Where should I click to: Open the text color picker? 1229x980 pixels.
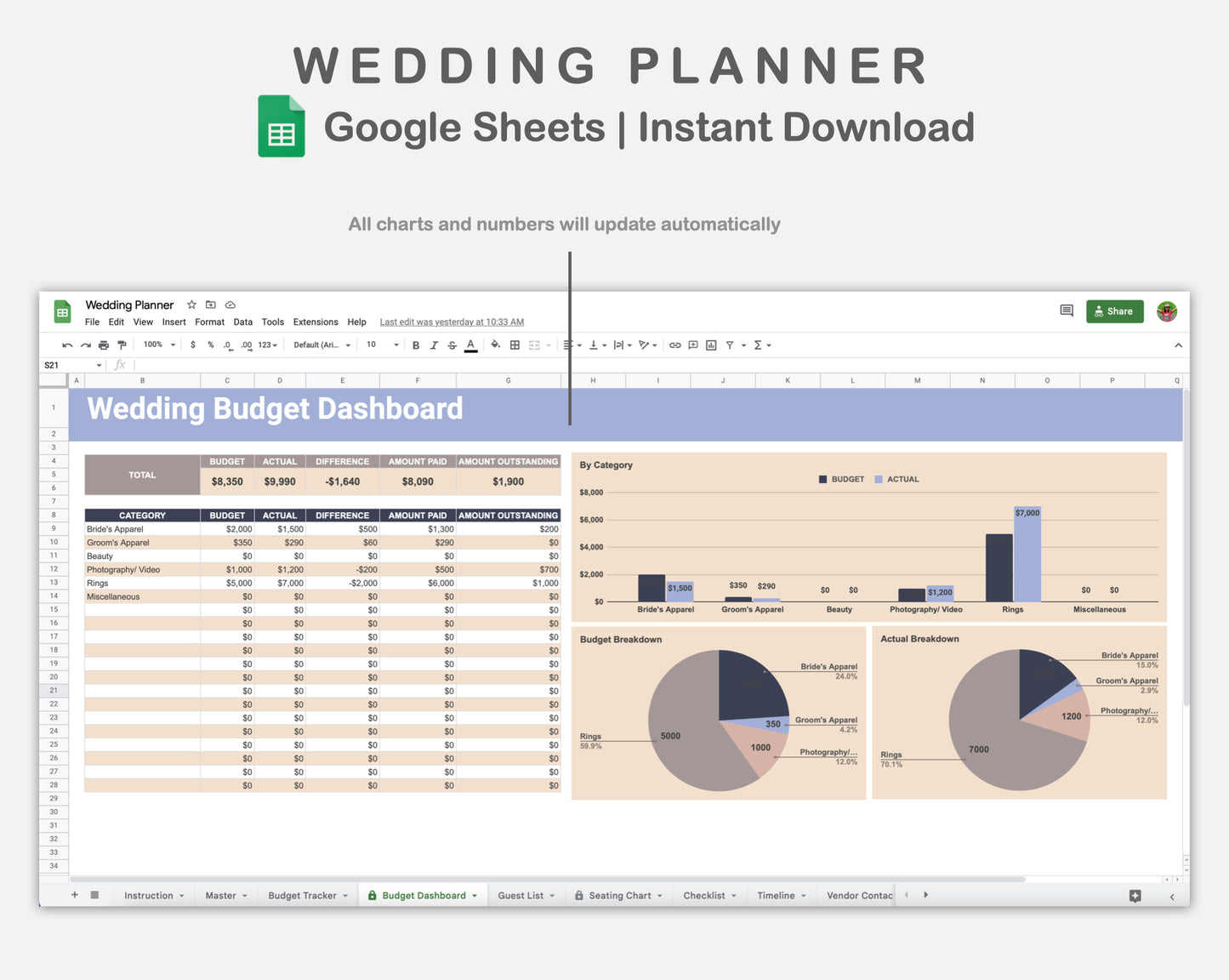point(470,345)
